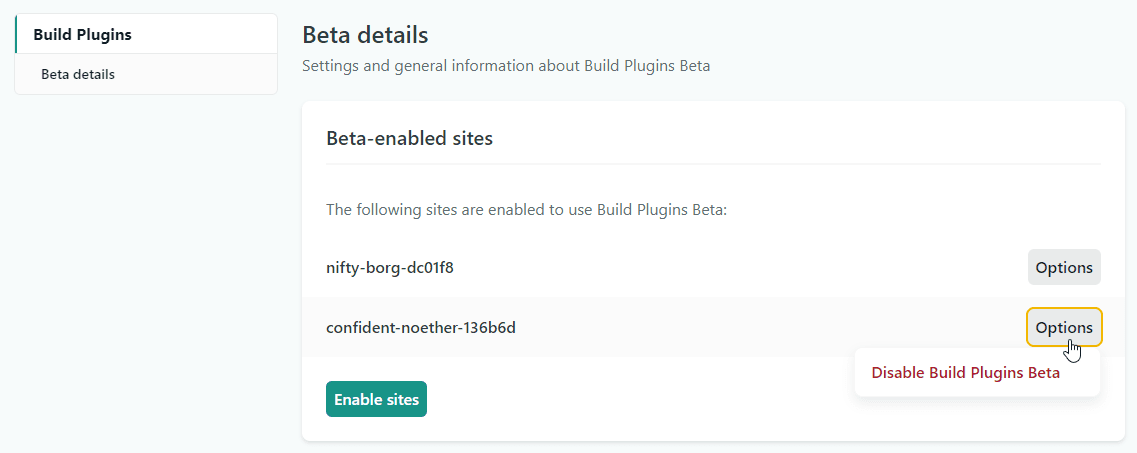This screenshot has height=453, width=1137.
Task: Open the Build Plugins sidebar section
Action: coord(82,35)
